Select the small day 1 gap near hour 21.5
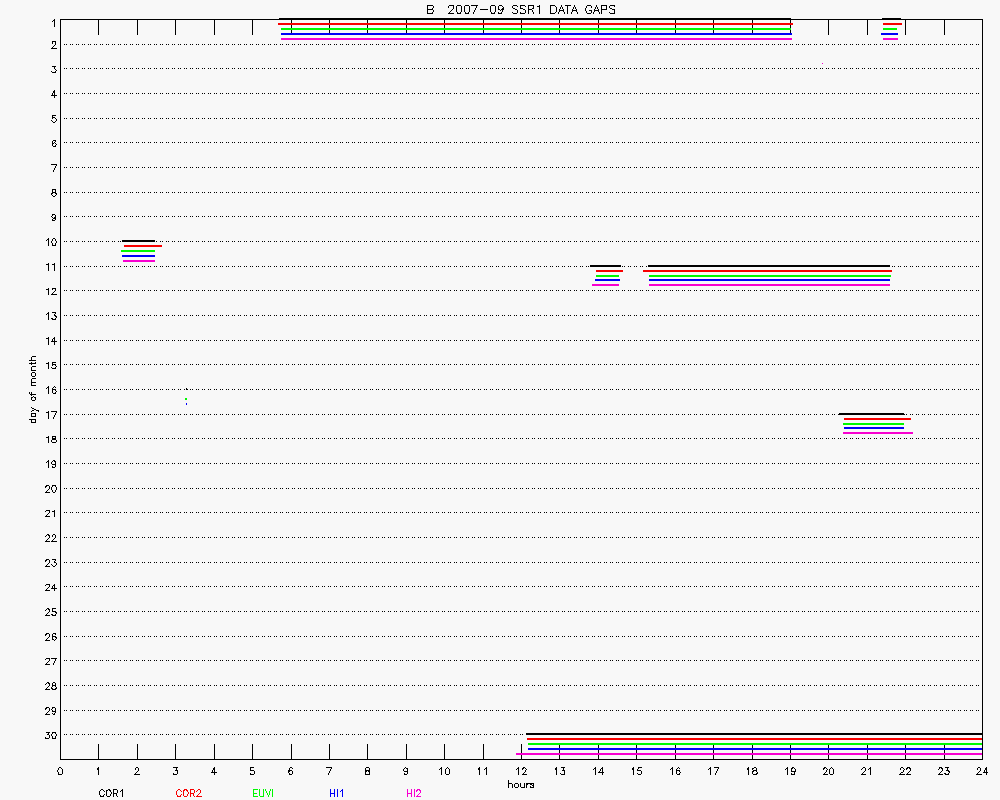Screen dimensions: 1000x800 (x=890, y=29)
